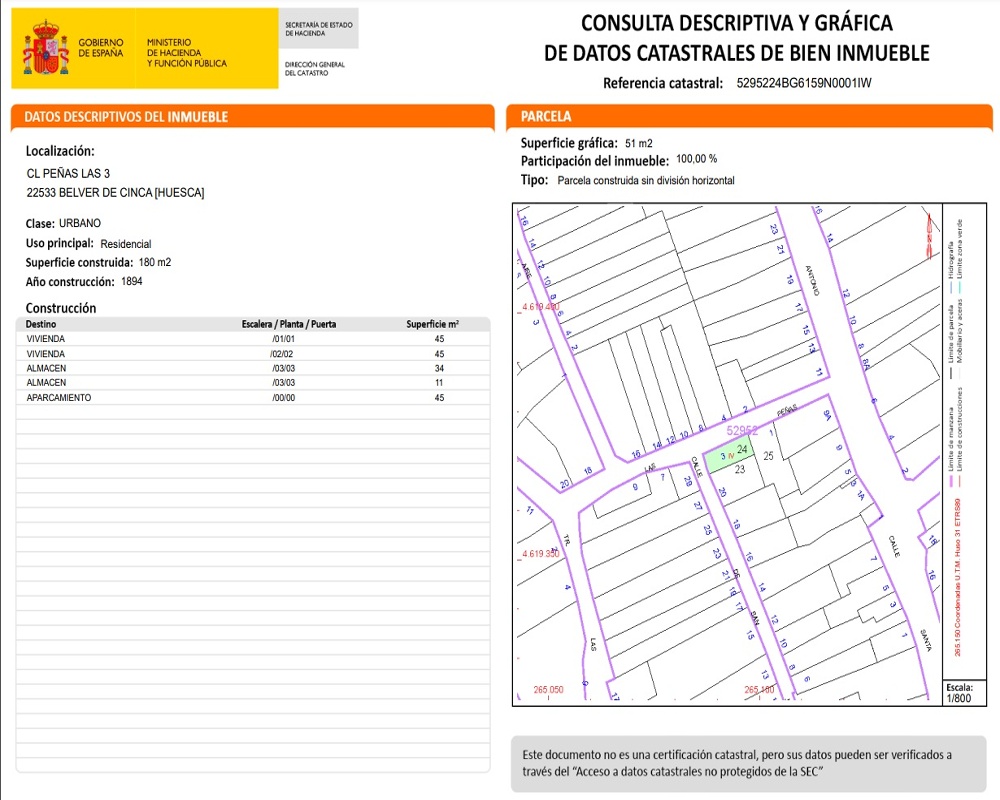Click the 'PEÑAS' street label on the map
Screen dimensions: 1000x800
pyautogui.click(x=787, y=411)
